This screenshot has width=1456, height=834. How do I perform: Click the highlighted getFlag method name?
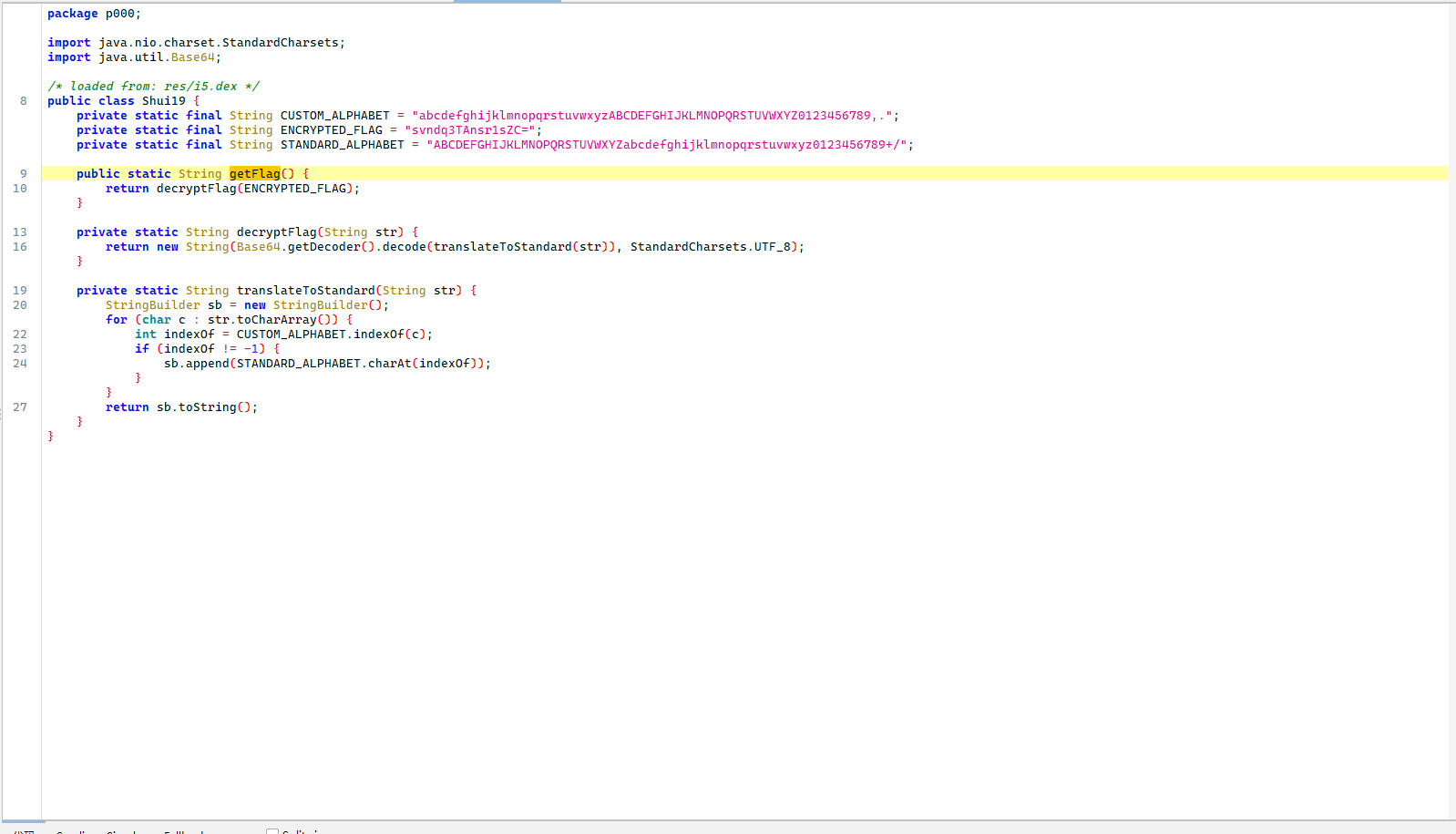pos(255,173)
